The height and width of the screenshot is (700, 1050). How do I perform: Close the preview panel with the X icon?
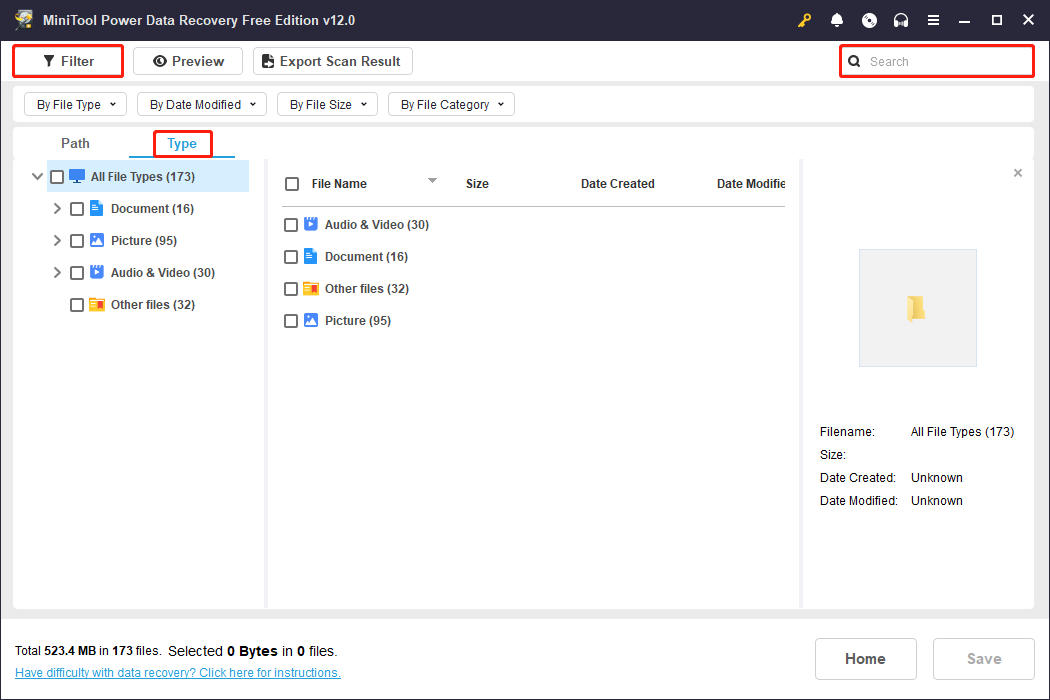pyautogui.click(x=1018, y=173)
